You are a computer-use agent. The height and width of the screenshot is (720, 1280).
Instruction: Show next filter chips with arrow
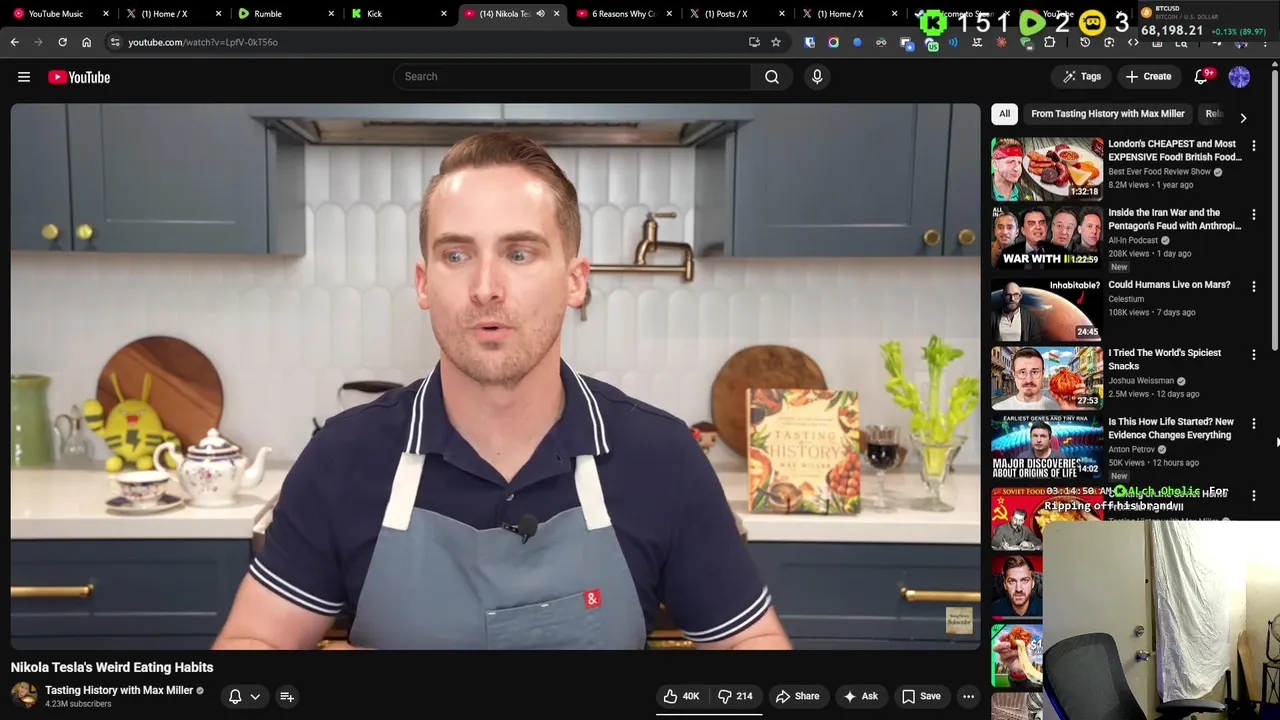coord(1243,117)
